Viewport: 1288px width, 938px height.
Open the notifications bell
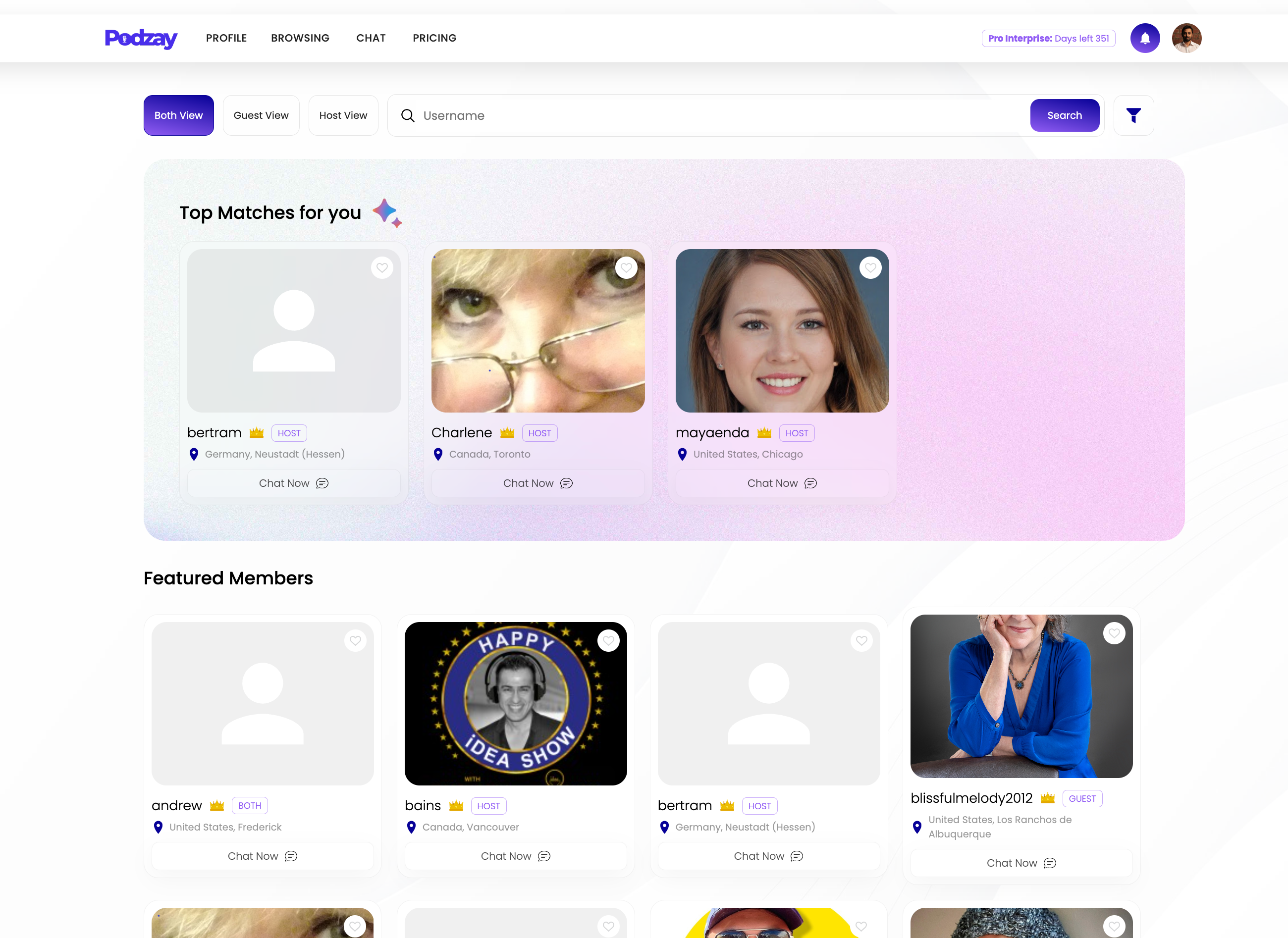tap(1144, 38)
